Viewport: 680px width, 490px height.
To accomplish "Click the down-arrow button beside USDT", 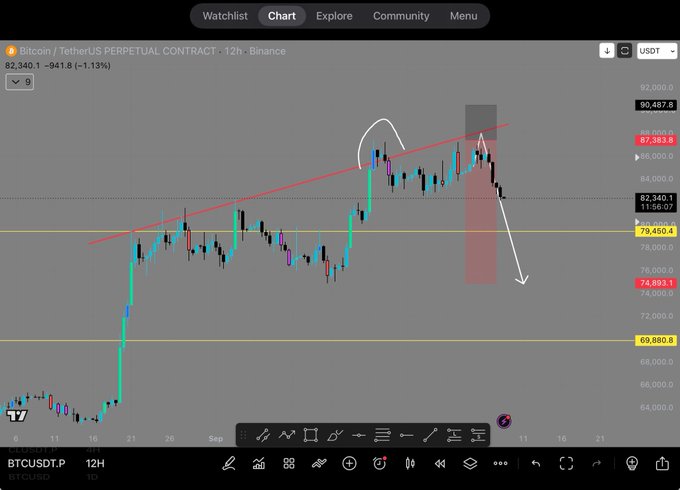I will pyautogui.click(x=607, y=51).
